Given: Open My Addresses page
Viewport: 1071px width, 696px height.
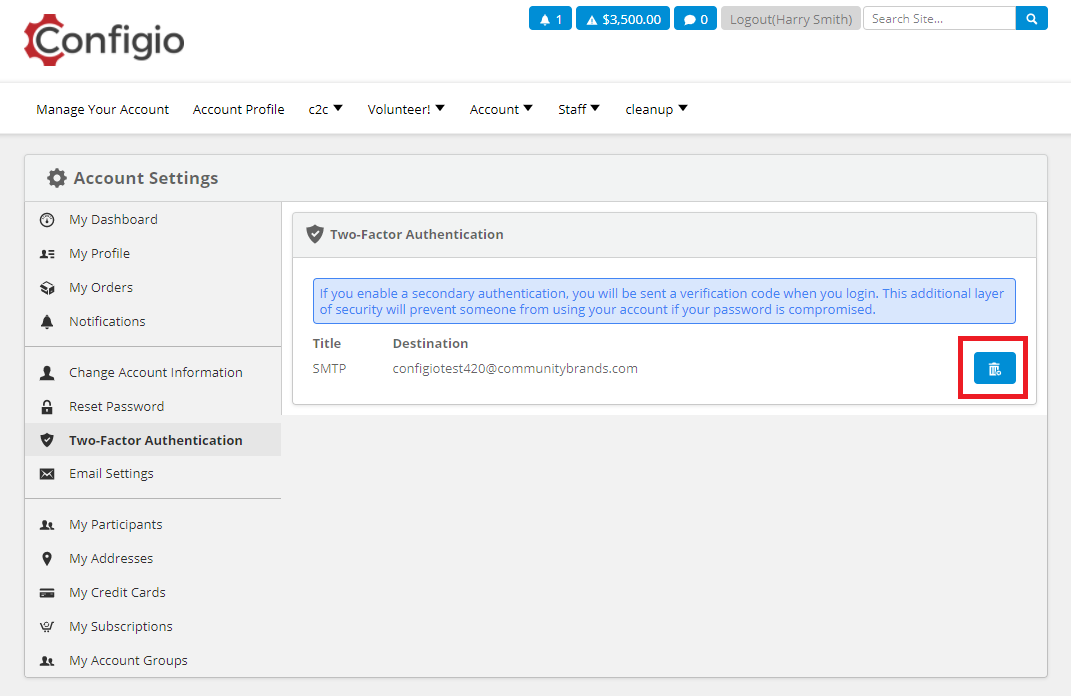Looking at the screenshot, I should [111, 558].
